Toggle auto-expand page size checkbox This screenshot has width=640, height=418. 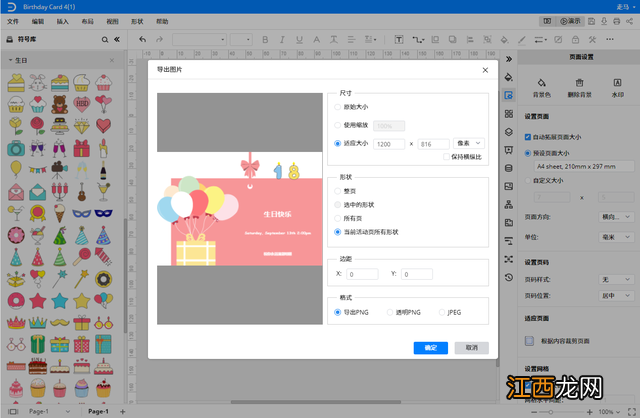528,137
